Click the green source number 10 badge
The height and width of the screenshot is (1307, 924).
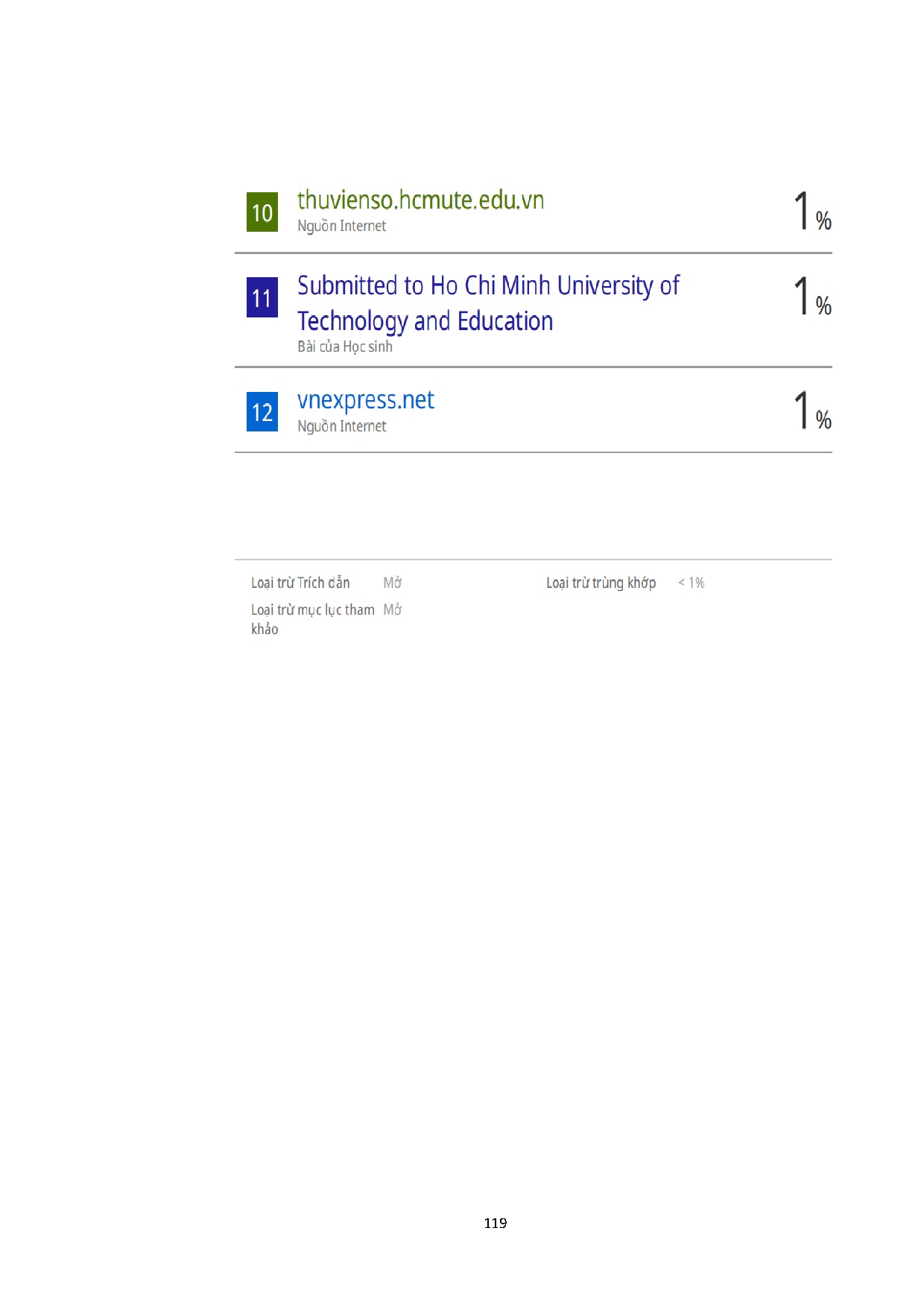coord(262,212)
